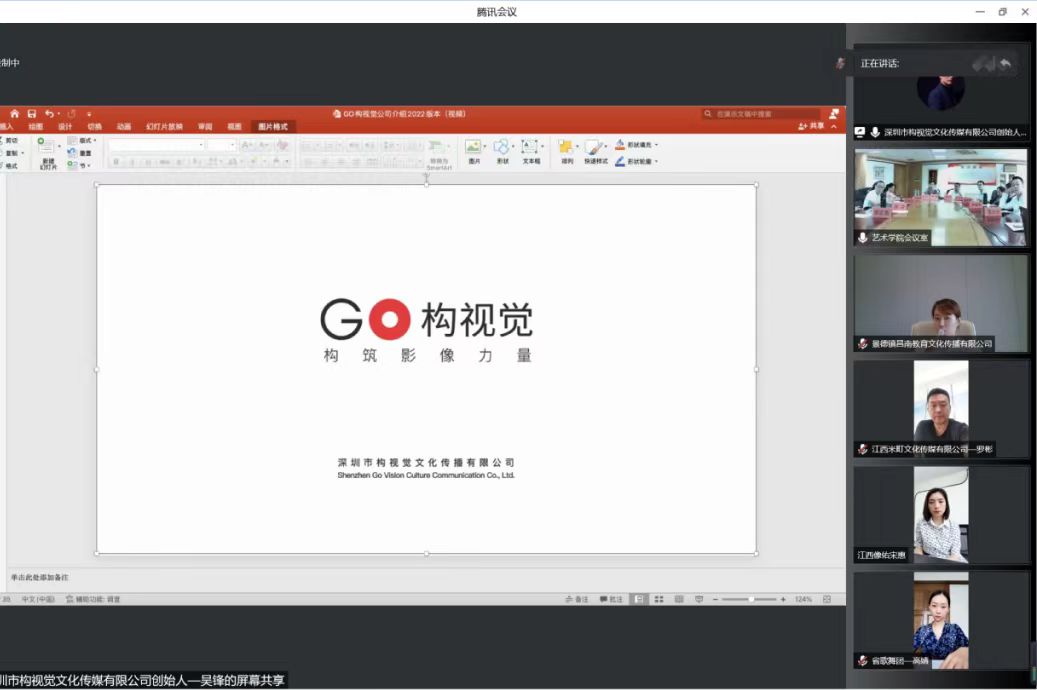1037x690 pixels.
Task: Collapse the ribbon with the chevron
Action: (x=834, y=126)
